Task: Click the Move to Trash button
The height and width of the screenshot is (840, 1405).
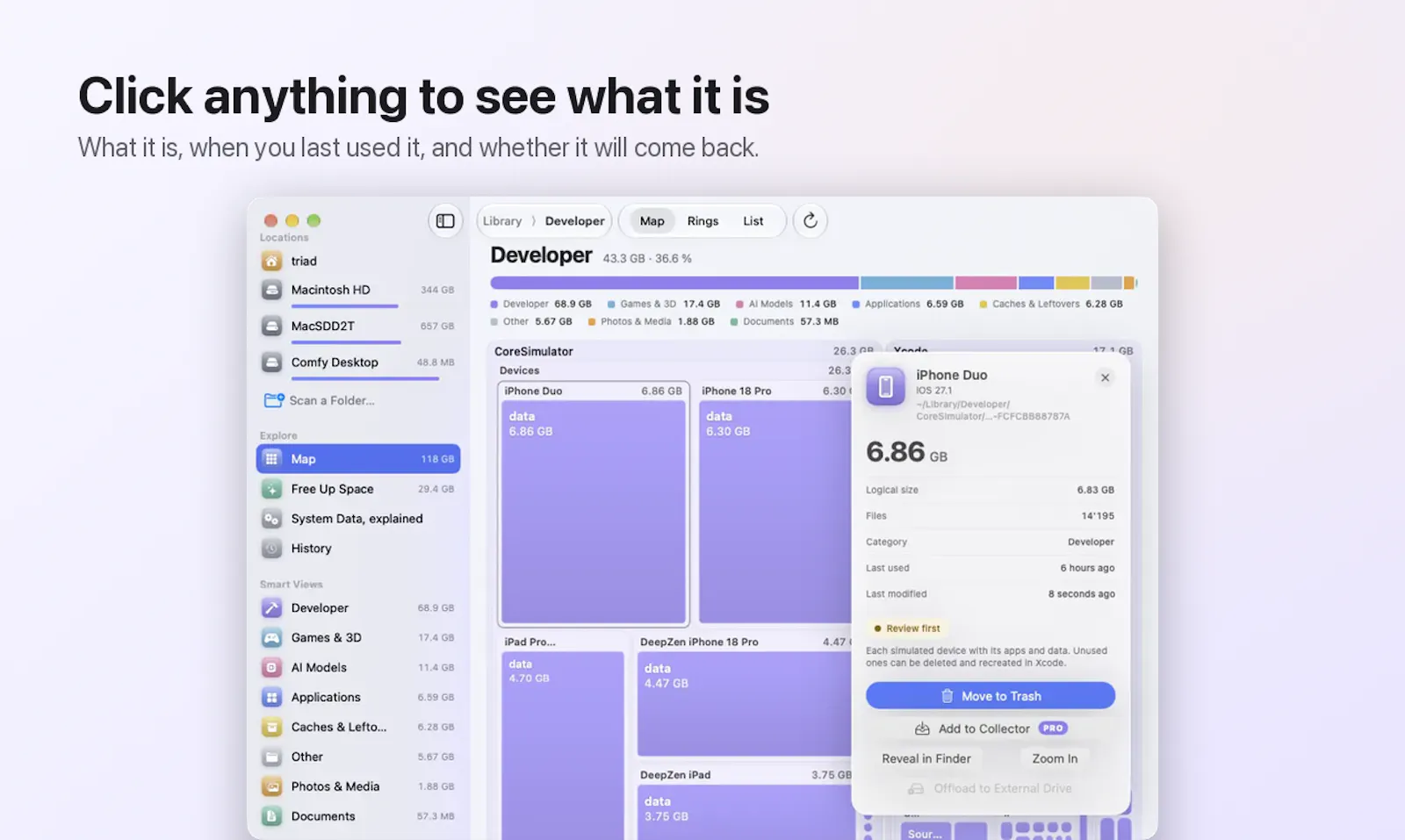Action: tap(991, 696)
